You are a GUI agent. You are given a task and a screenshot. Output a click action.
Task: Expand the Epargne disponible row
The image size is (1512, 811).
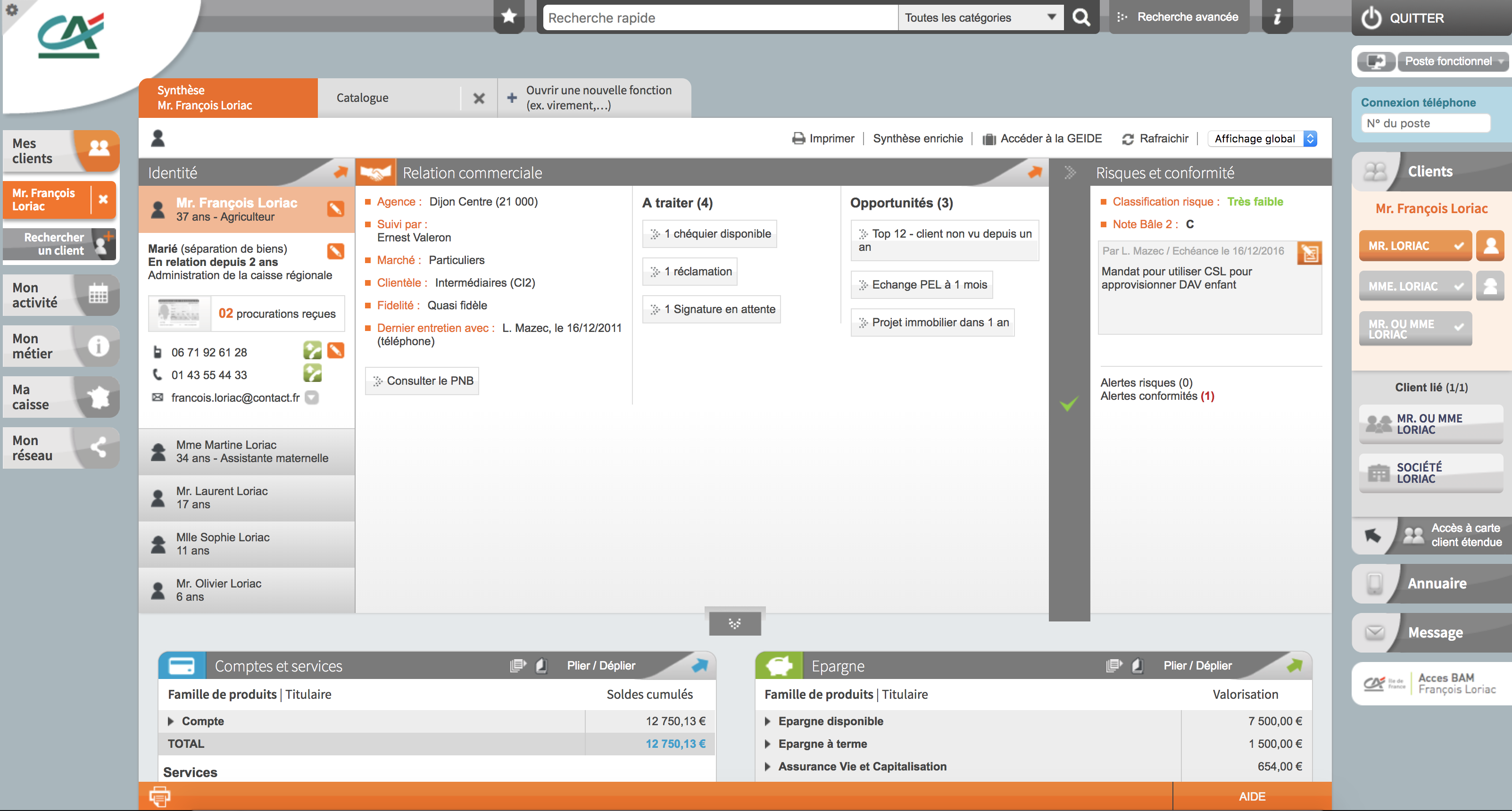[x=768, y=721]
